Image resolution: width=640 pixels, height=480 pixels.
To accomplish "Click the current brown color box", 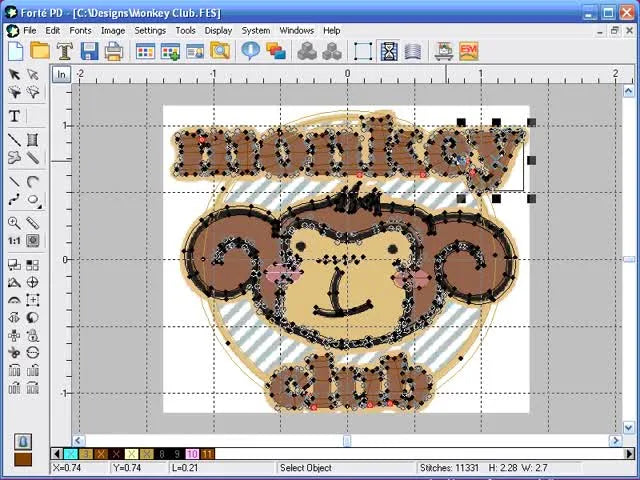I will click(23, 460).
